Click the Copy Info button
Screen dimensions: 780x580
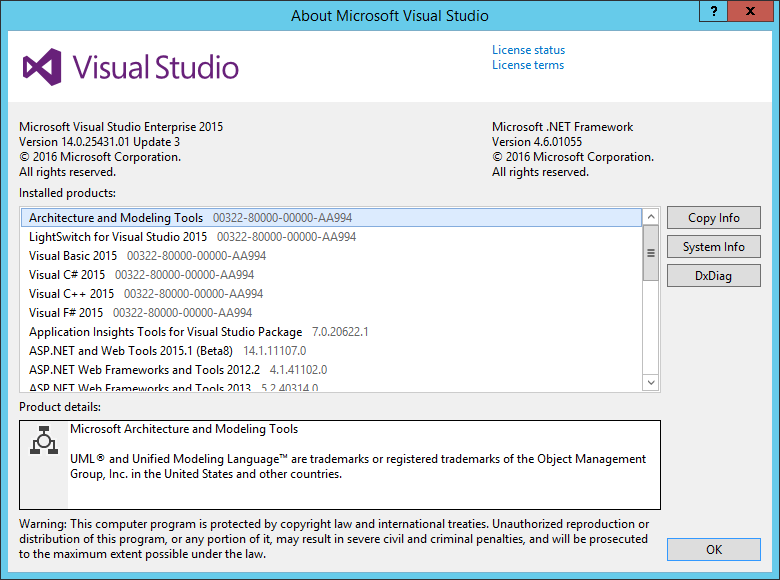(713, 218)
